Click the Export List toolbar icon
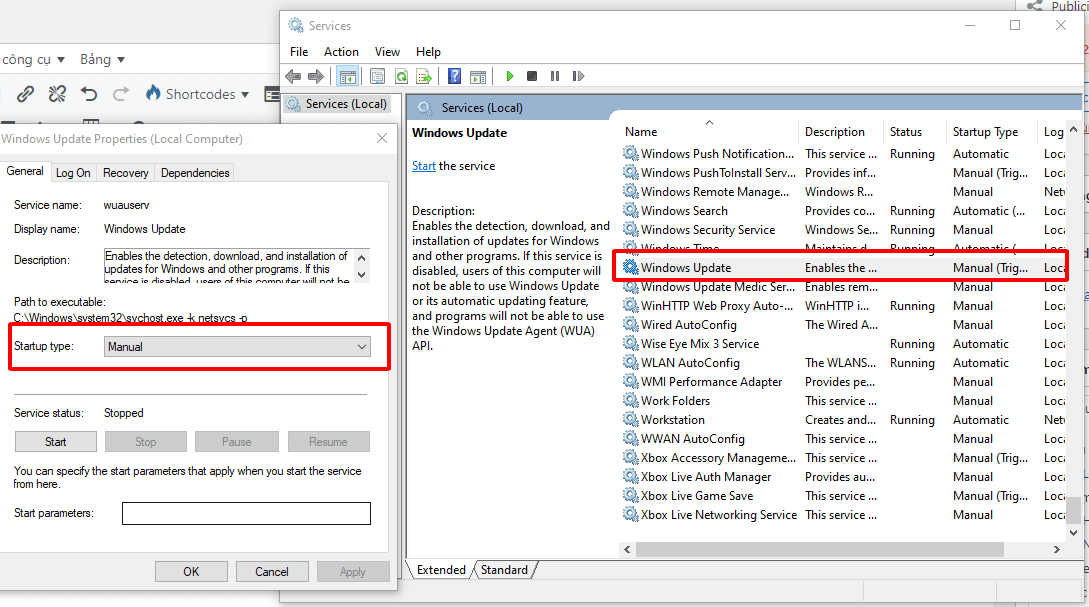This screenshot has width=1089, height=607. pyautogui.click(x=423, y=76)
